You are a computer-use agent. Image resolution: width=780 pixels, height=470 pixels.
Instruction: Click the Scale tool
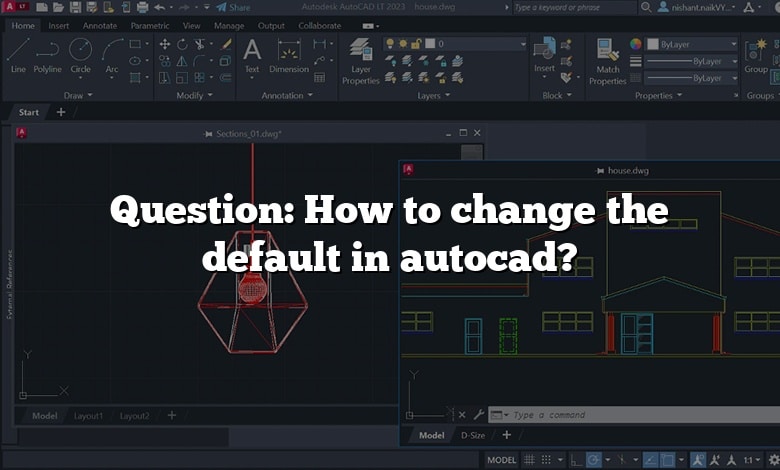(182, 78)
